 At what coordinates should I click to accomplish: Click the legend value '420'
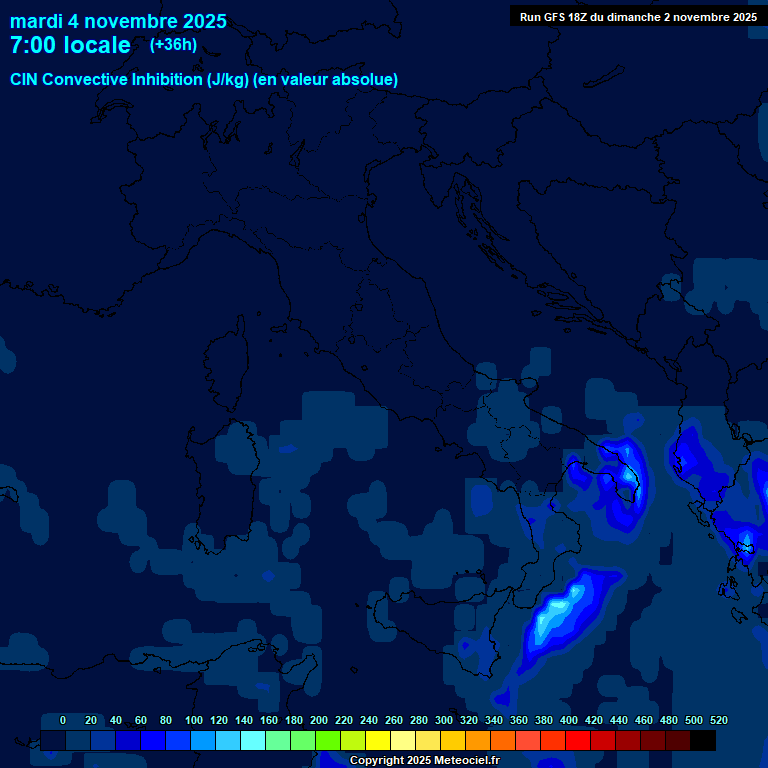tap(594, 720)
